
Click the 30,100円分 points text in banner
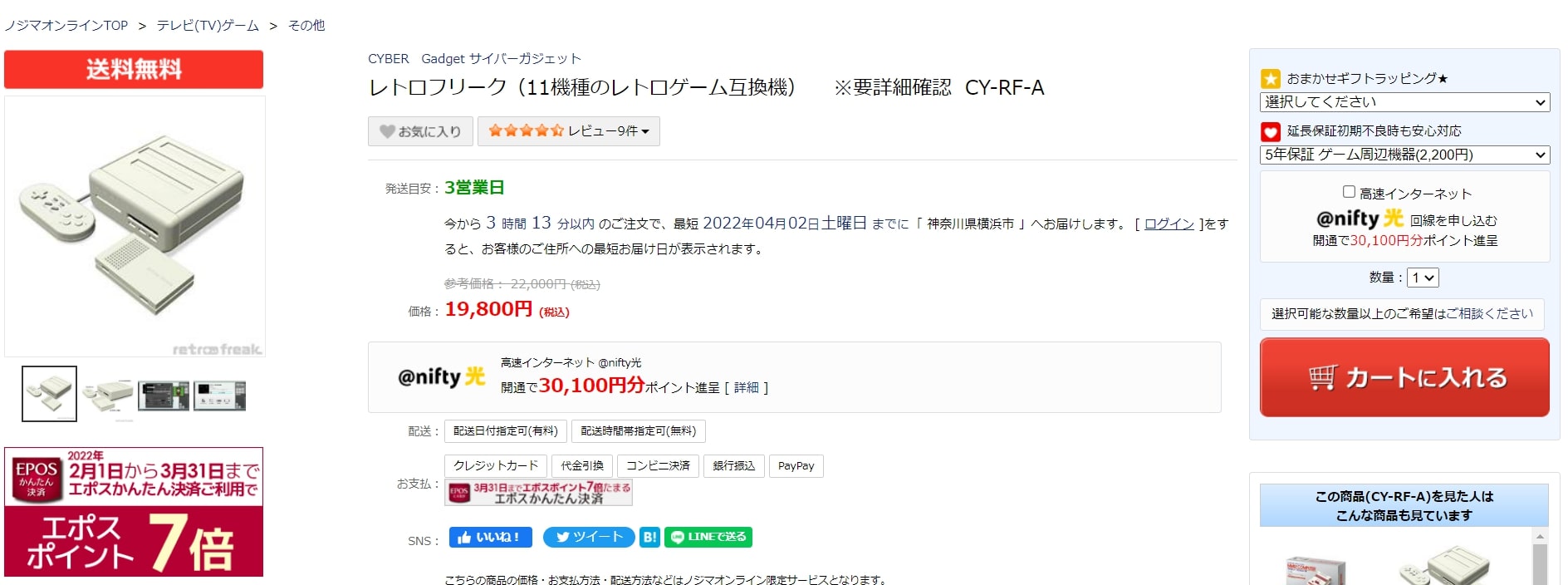(x=591, y=386)
